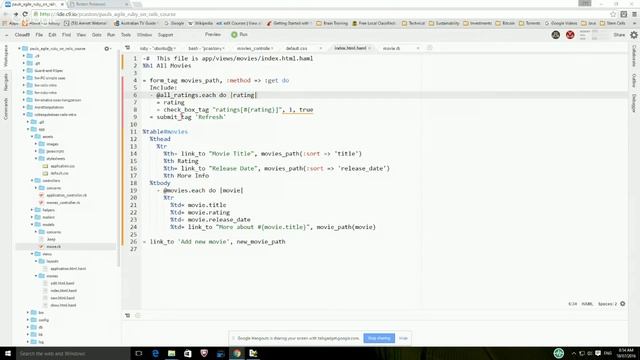Open edit.html.haml in file tree

point(62,283)
